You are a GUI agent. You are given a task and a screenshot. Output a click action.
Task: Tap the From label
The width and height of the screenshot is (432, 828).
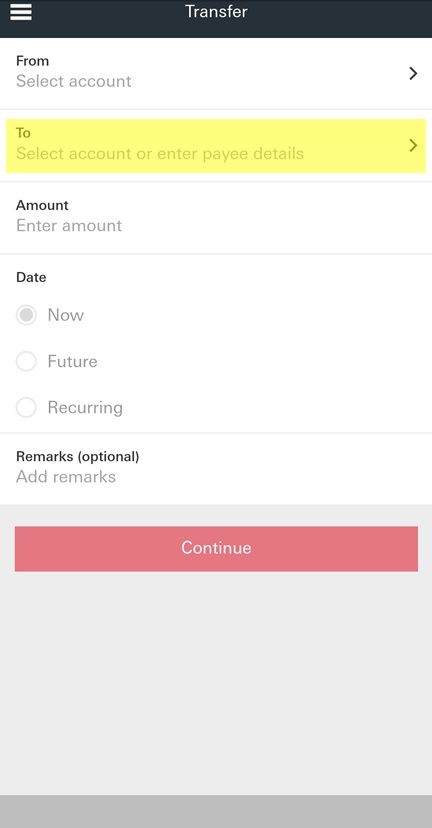point(32,61)
